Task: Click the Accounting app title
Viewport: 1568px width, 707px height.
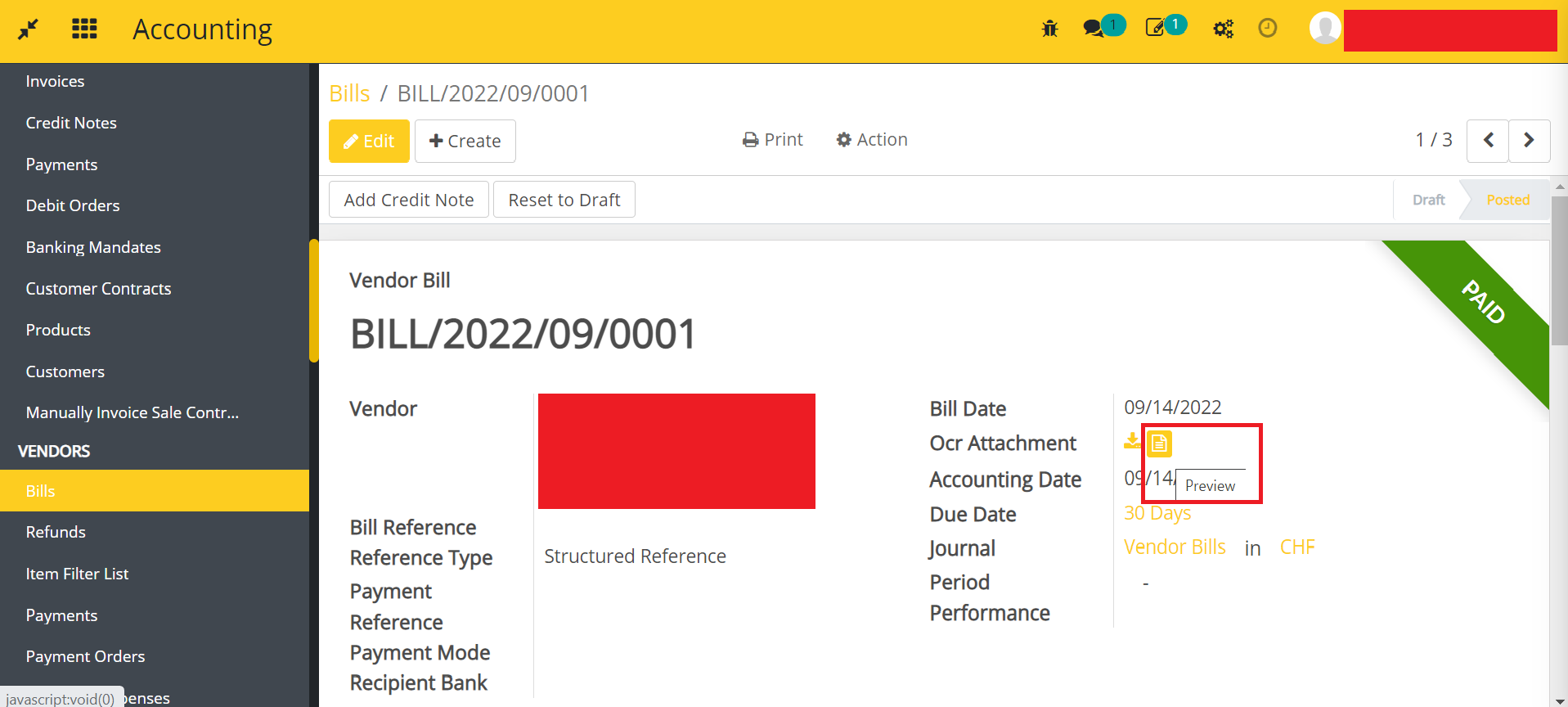Action: tap(202, 29)
